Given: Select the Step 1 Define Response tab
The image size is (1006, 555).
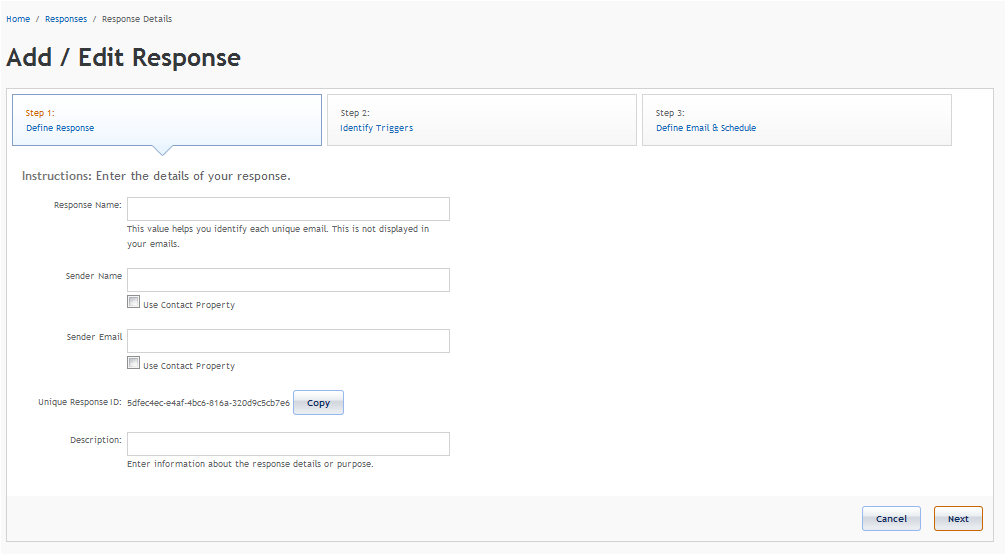Looking at the screenshot, I should click(167, 120).
